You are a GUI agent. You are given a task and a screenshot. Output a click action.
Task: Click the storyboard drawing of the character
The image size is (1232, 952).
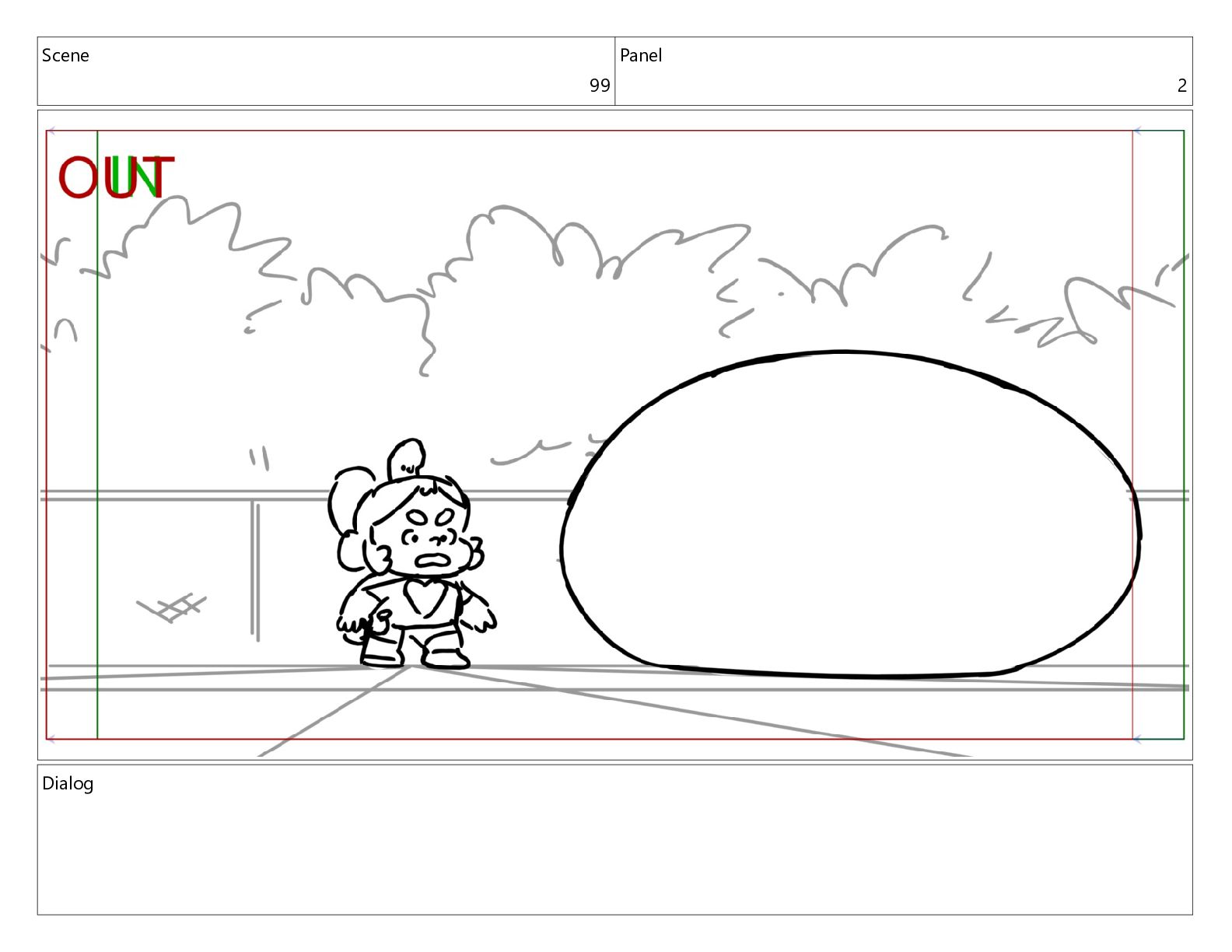point(412,554)
